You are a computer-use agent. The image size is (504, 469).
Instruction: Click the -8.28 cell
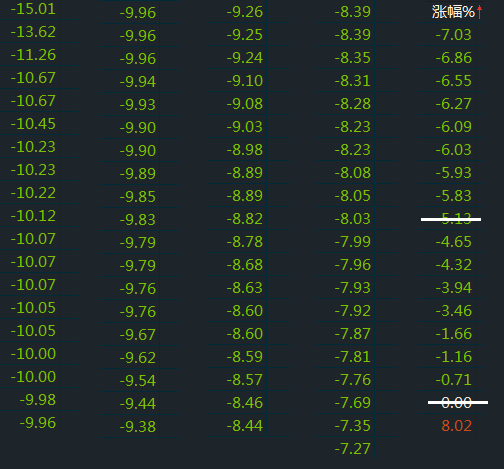pos(353,104)
